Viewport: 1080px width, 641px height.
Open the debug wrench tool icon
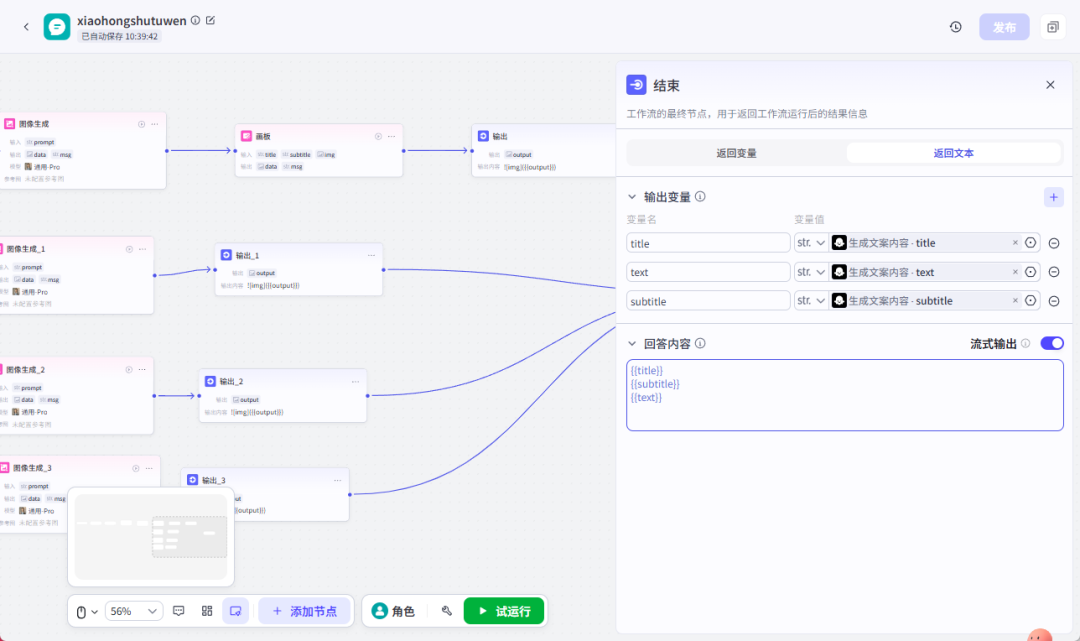pyautogui.click(x=447, y=611)
